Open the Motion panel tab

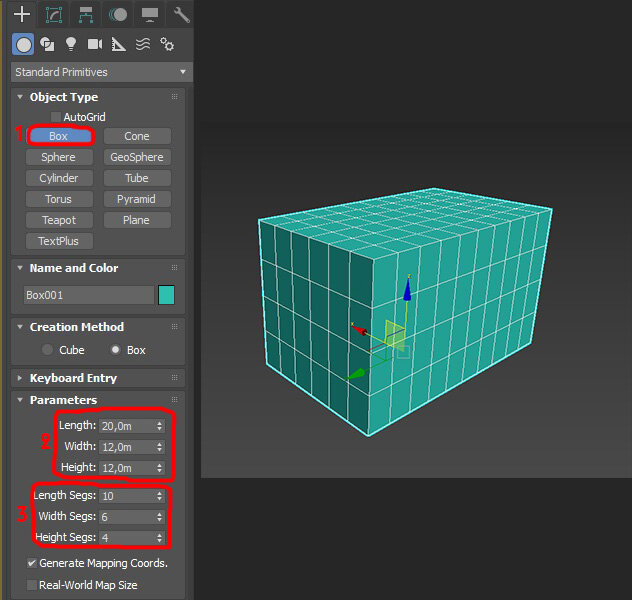pos(118,15)
